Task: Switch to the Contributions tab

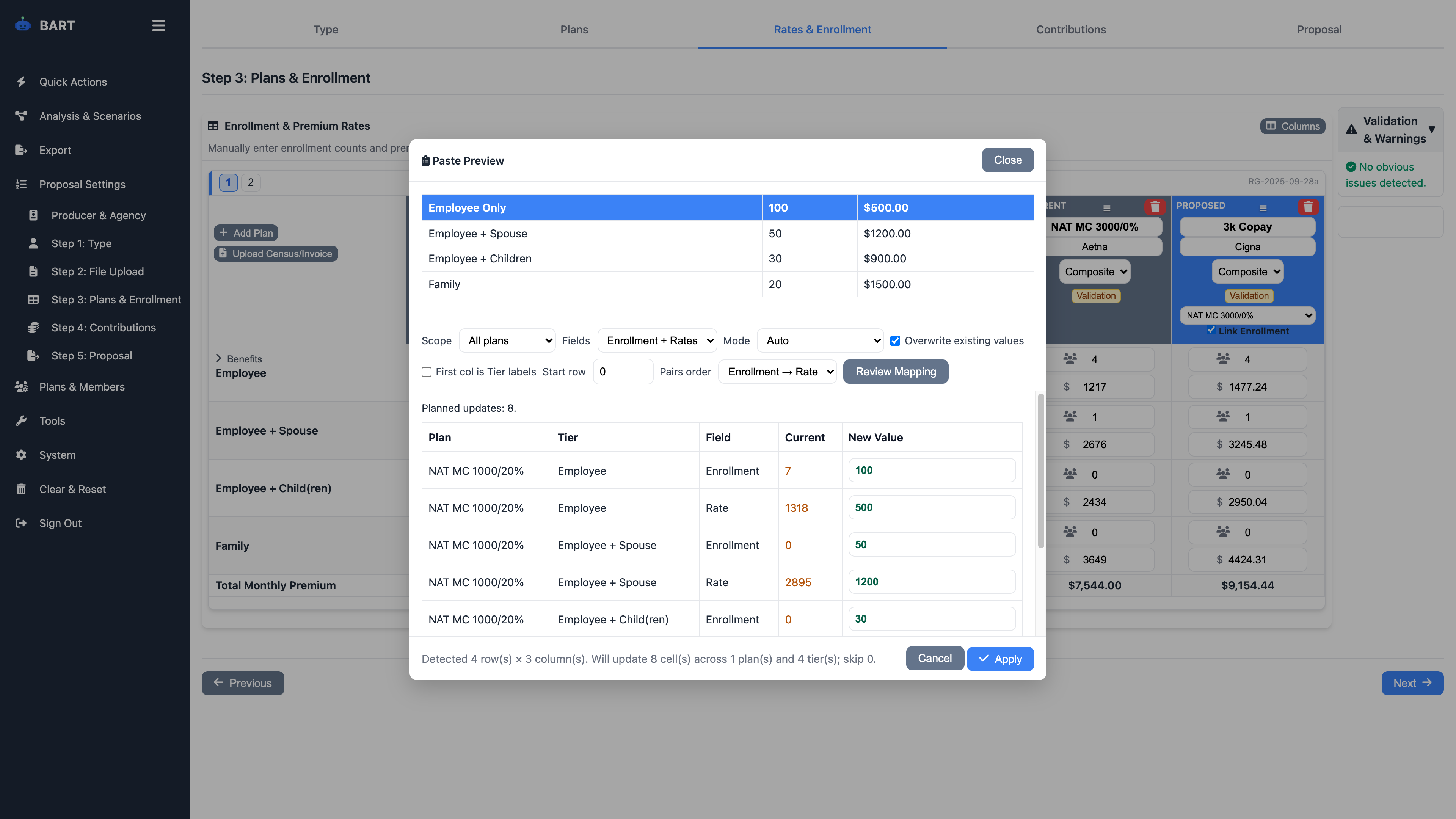Action: 1070,30
